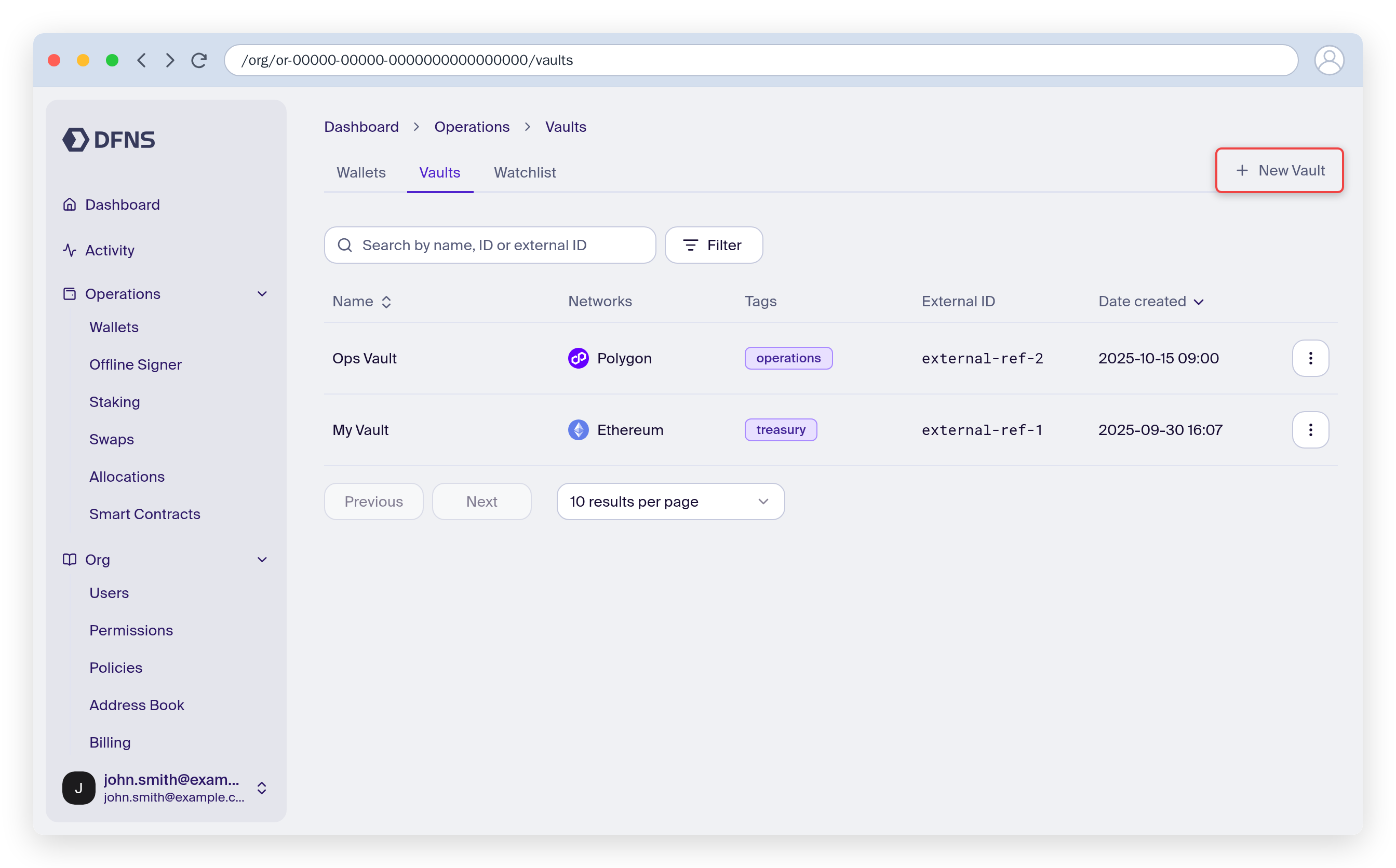Click the Previous pagination button

tap(373, 501)
